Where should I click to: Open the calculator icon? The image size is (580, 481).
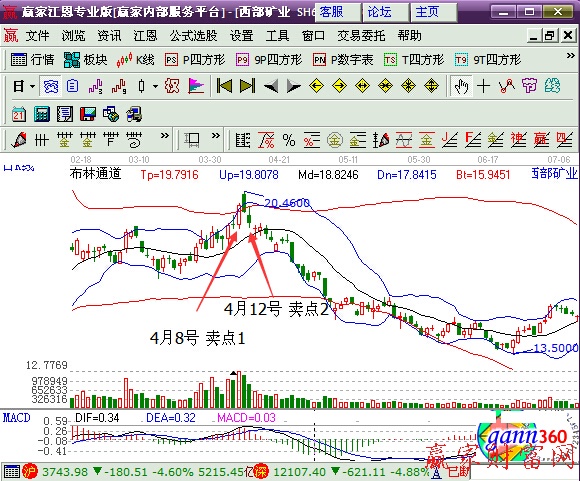pos(42,114)
